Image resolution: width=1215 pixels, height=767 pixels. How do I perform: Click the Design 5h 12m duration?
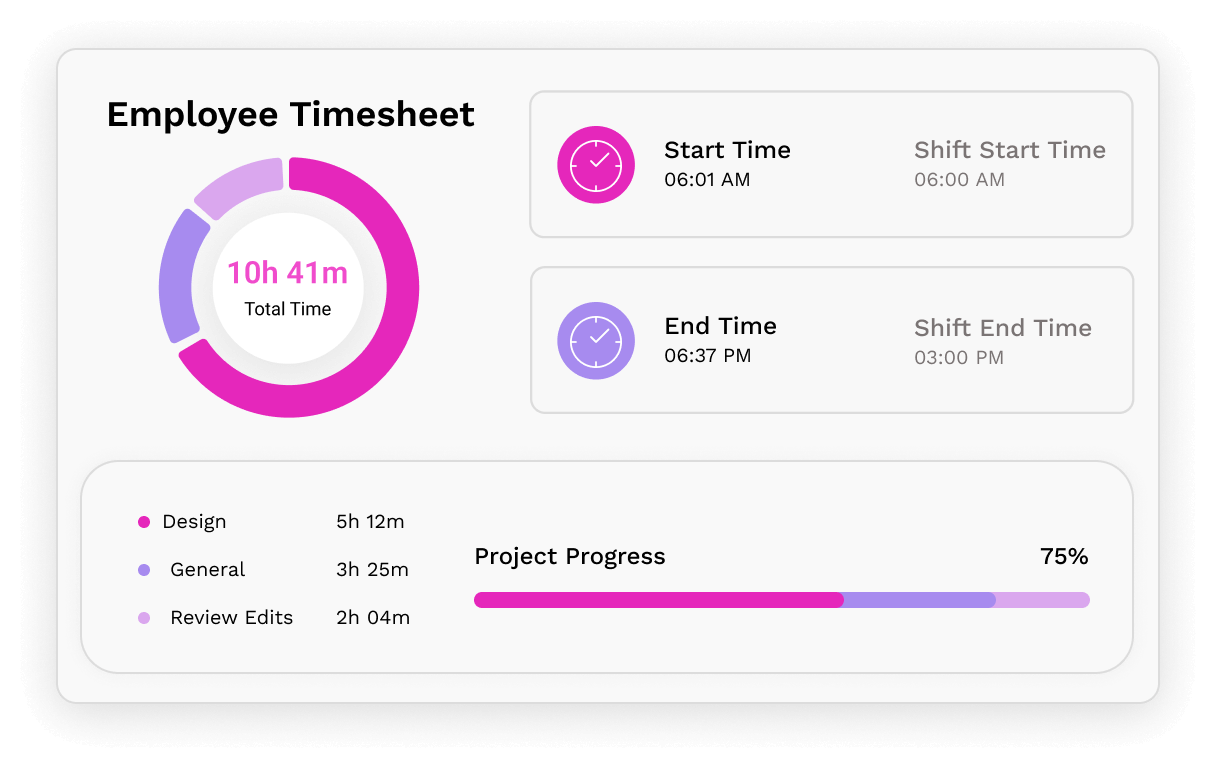pos(370,522)
